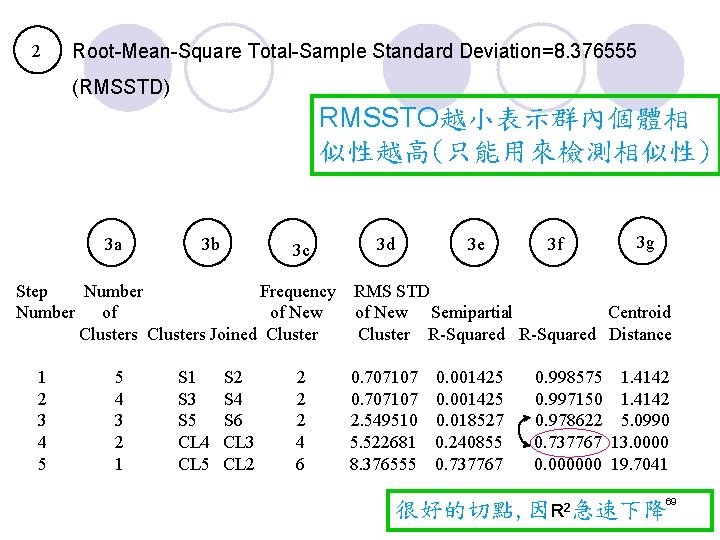Click the cluster name "S5"
720x540 pixels.
coord(187,420)
